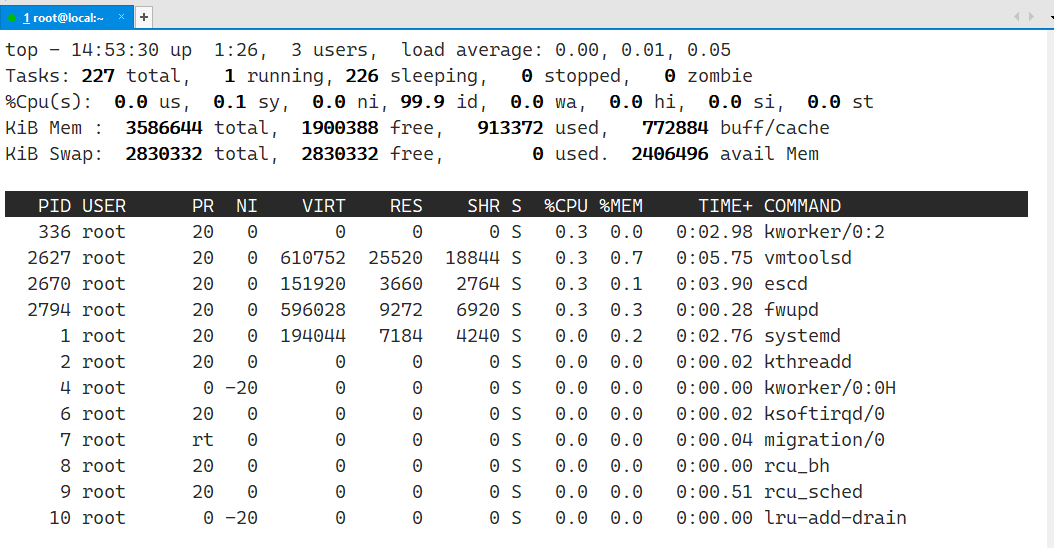Select the vmtoolsd process row
The width and height of the screenshot is (1054, 548).
point(516,258)
